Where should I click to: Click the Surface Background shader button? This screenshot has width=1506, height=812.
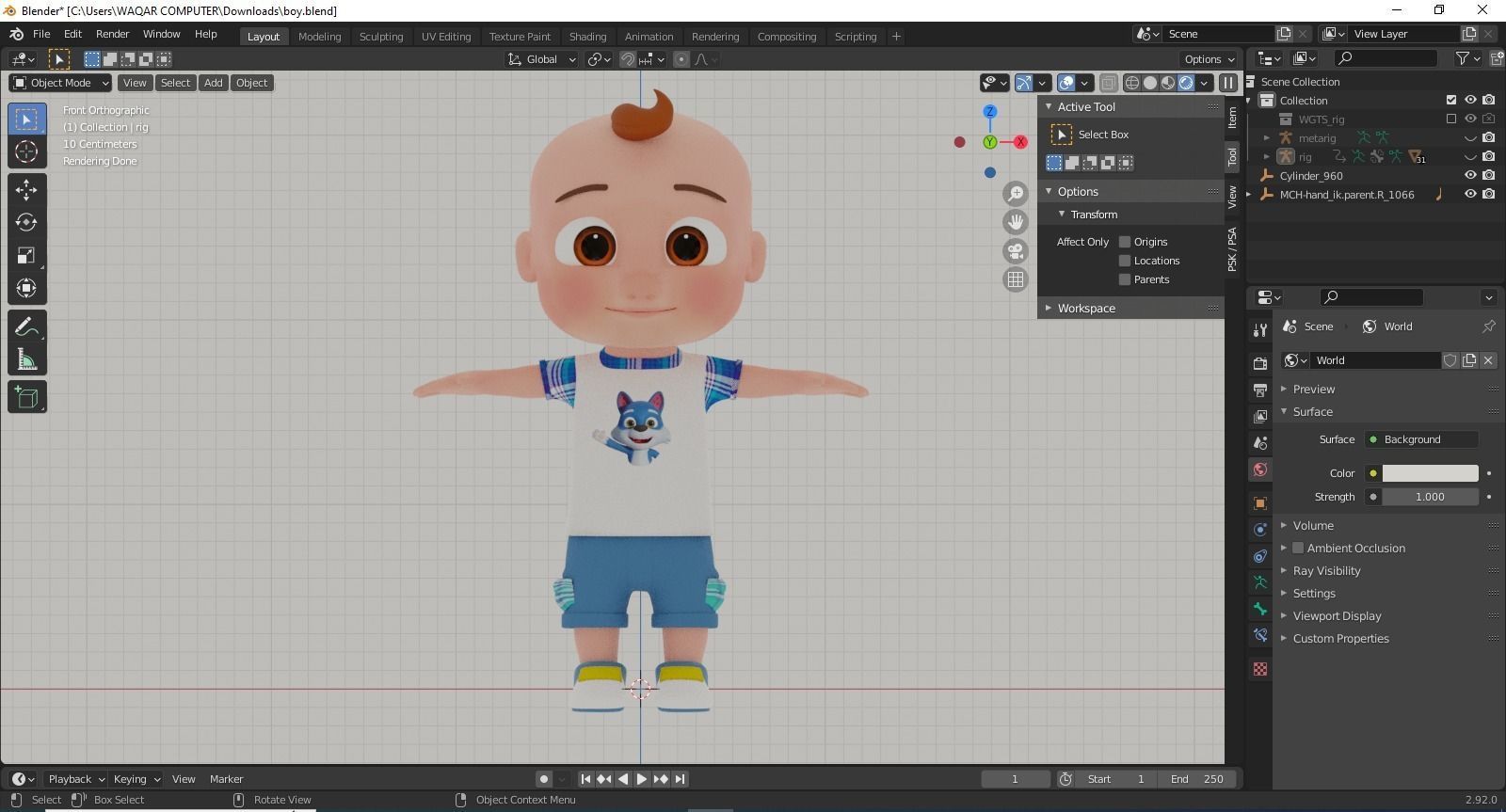tap(1421, 439)
